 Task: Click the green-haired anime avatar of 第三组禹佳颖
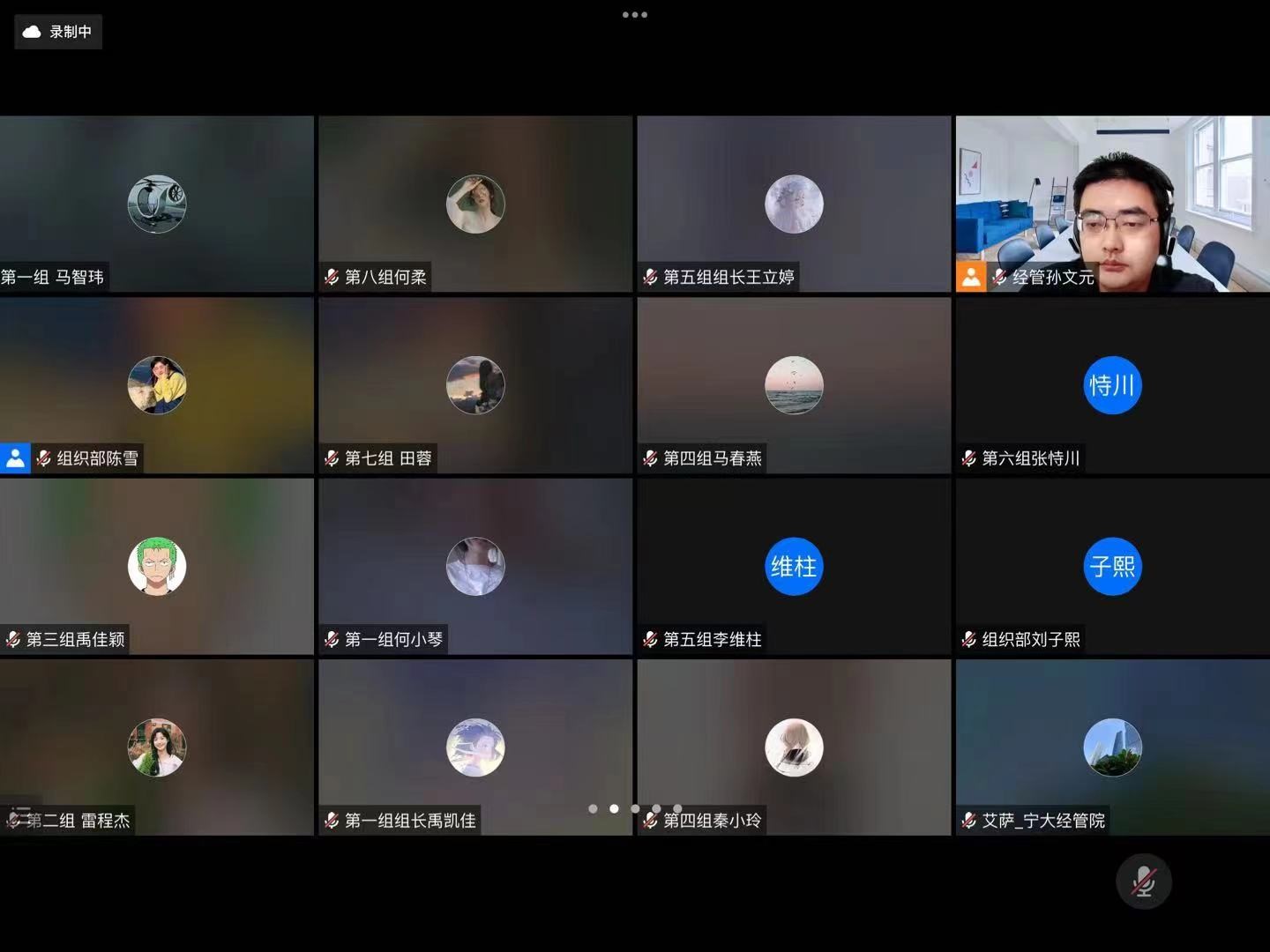coord(157,566)
